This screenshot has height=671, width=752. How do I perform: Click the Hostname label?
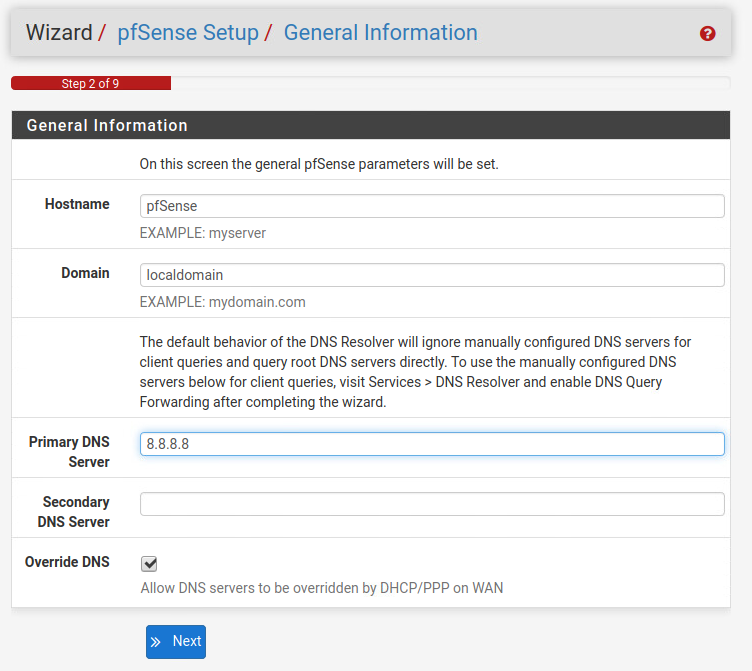point(77,204)
